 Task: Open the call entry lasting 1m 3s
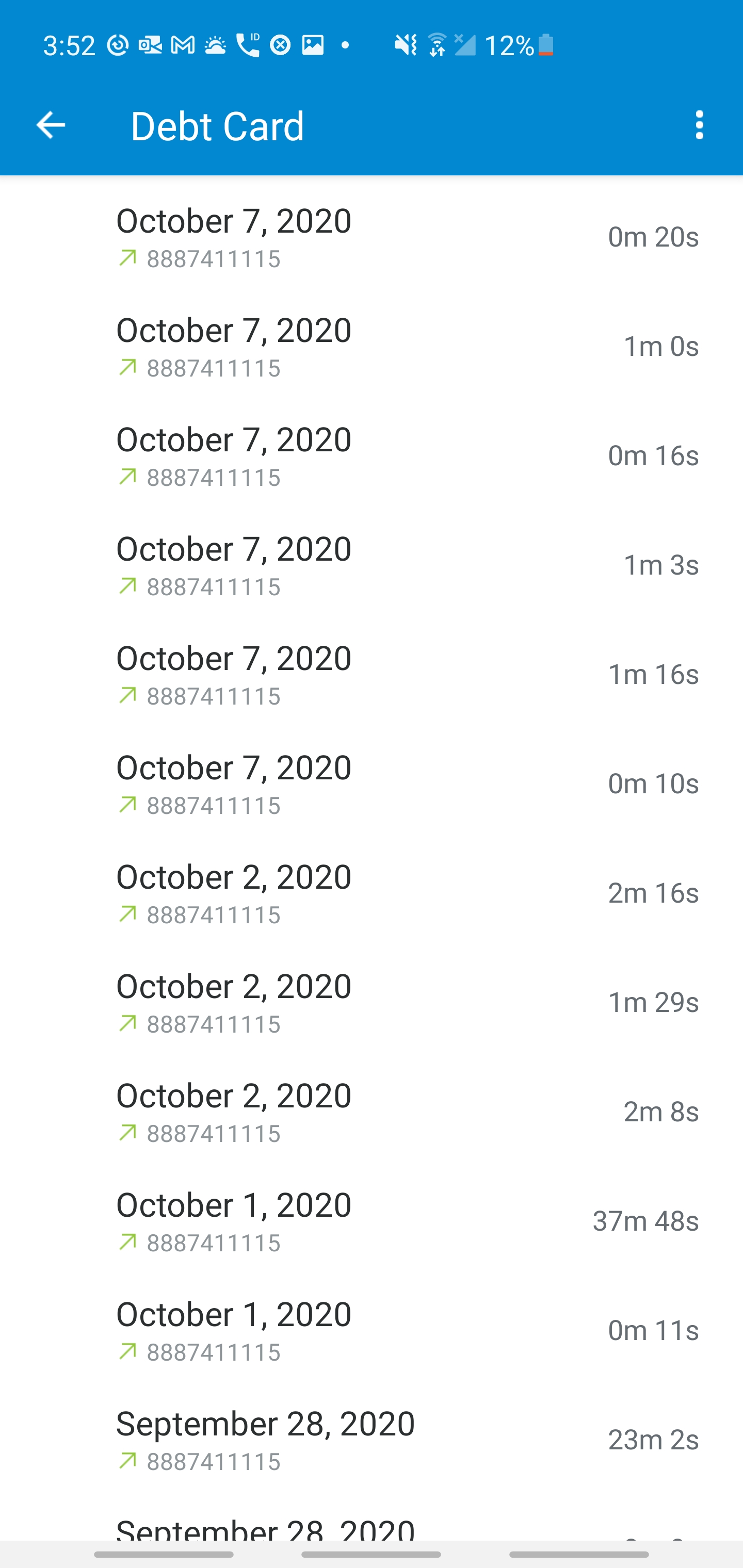point(372,565)
